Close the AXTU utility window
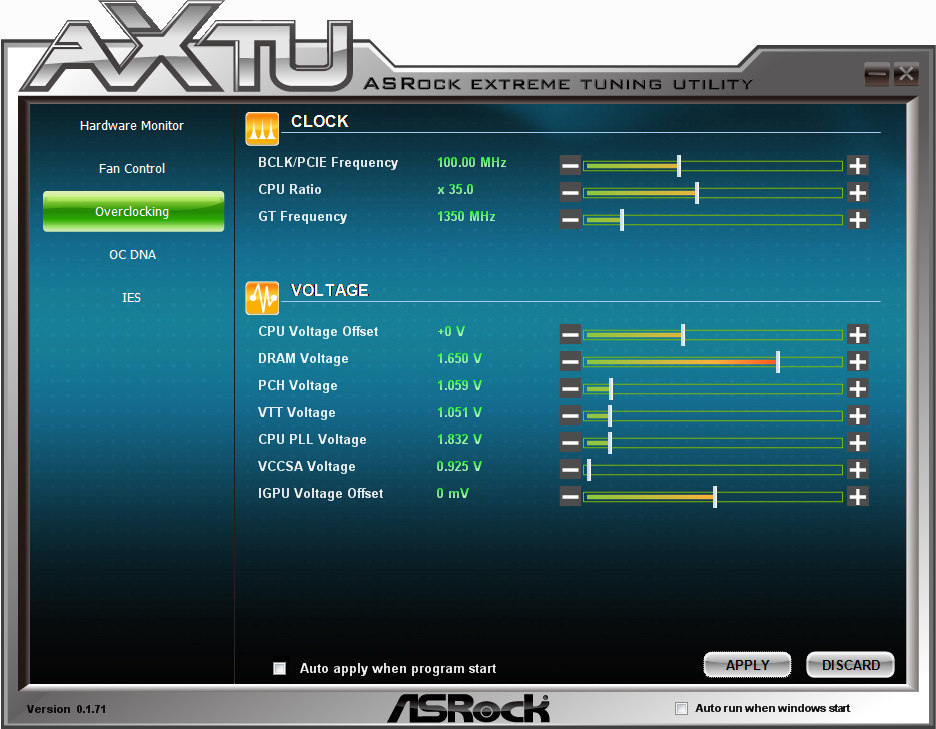Viewport: 936px width, 729px height. click(906, 74)
